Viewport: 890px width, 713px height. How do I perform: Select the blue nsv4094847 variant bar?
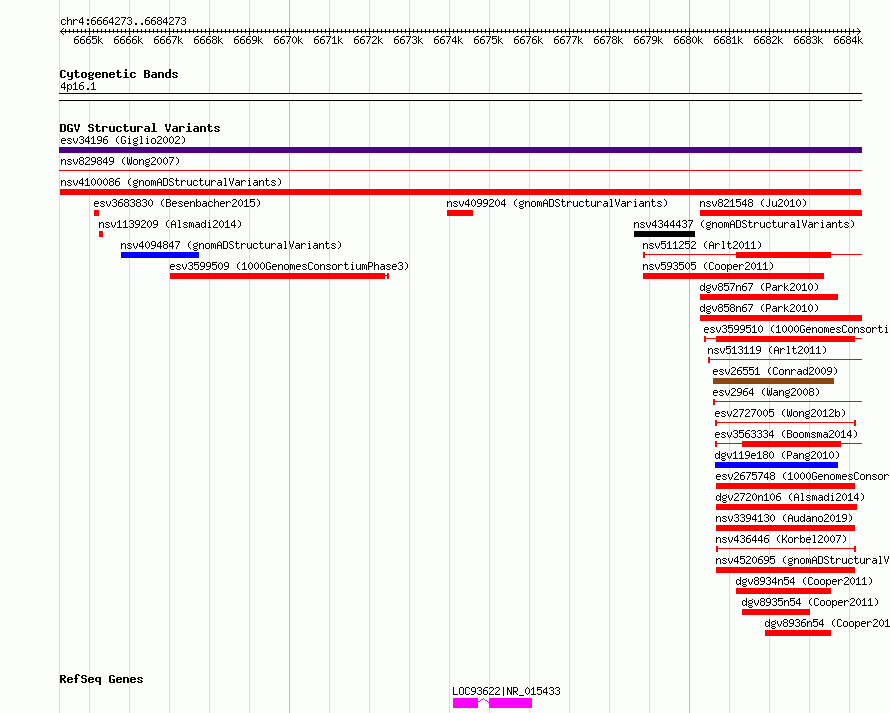159,255
